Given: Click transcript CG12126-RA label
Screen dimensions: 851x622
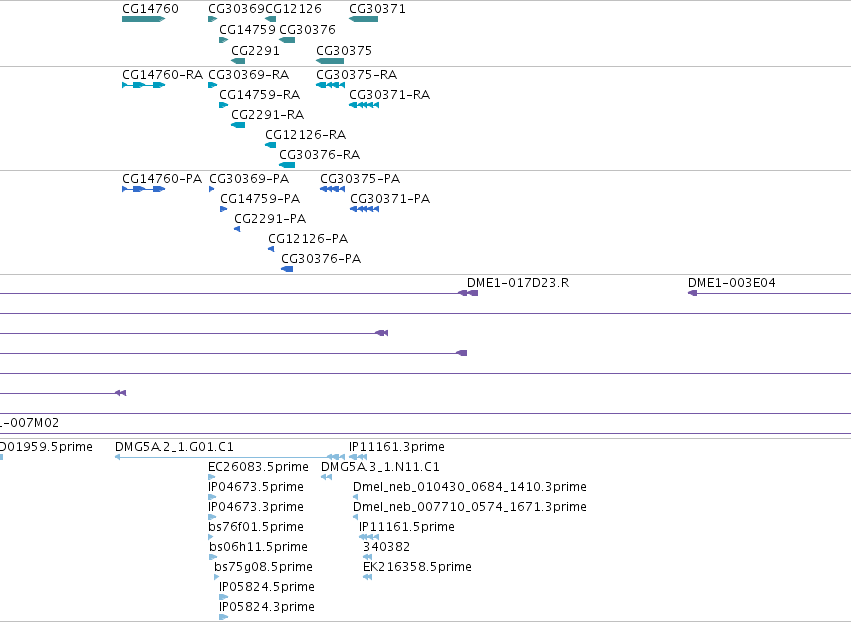Looking at the screenshot, I should pyautogui.click(x=306, y=135).
